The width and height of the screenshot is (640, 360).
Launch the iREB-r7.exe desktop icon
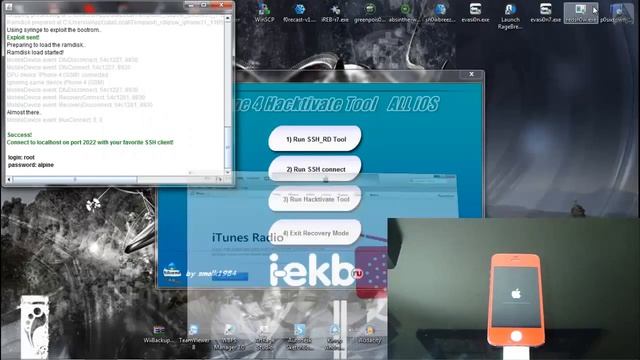(x=335, y=12)
